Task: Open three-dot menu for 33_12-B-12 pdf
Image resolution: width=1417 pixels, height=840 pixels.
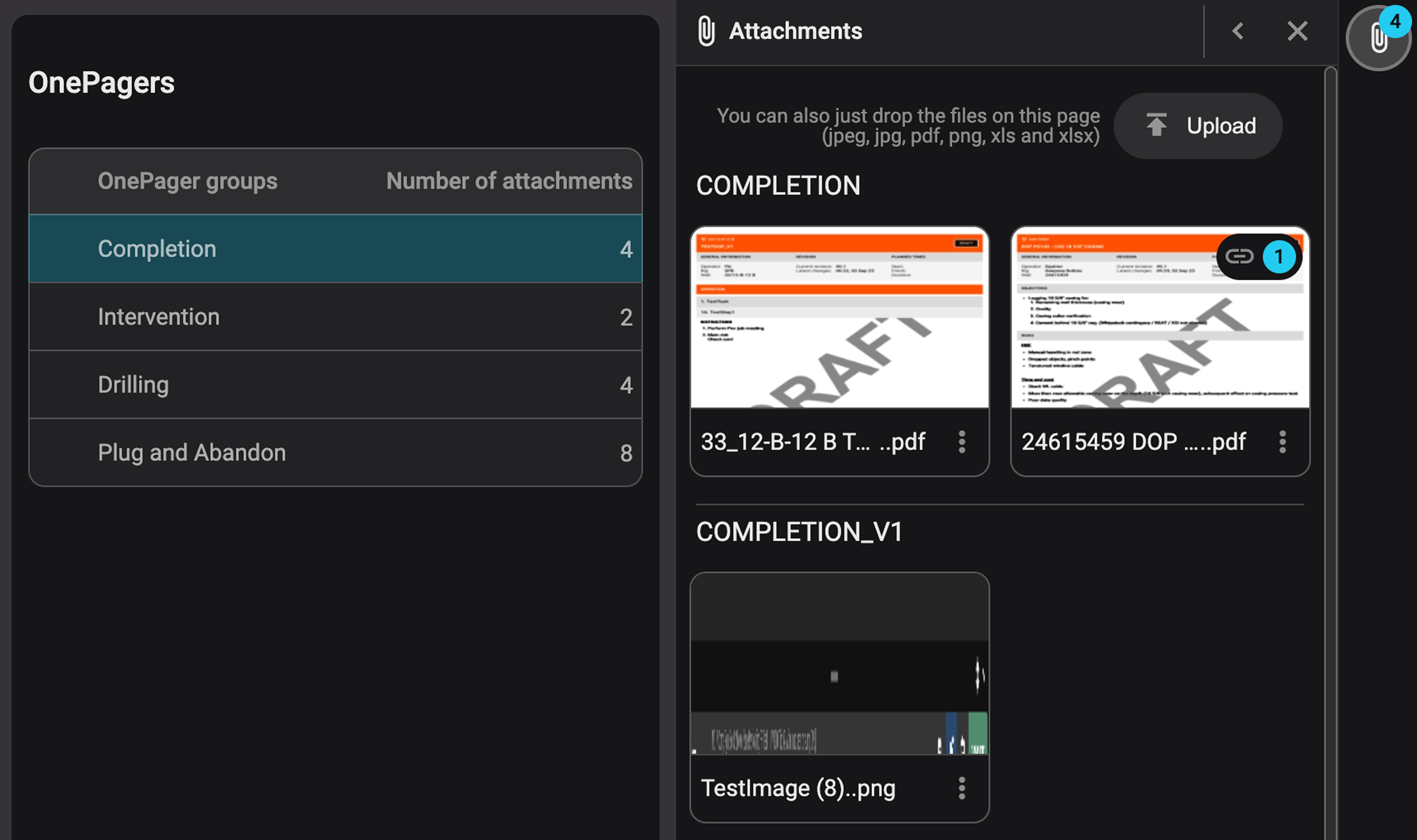Action: 962,442
